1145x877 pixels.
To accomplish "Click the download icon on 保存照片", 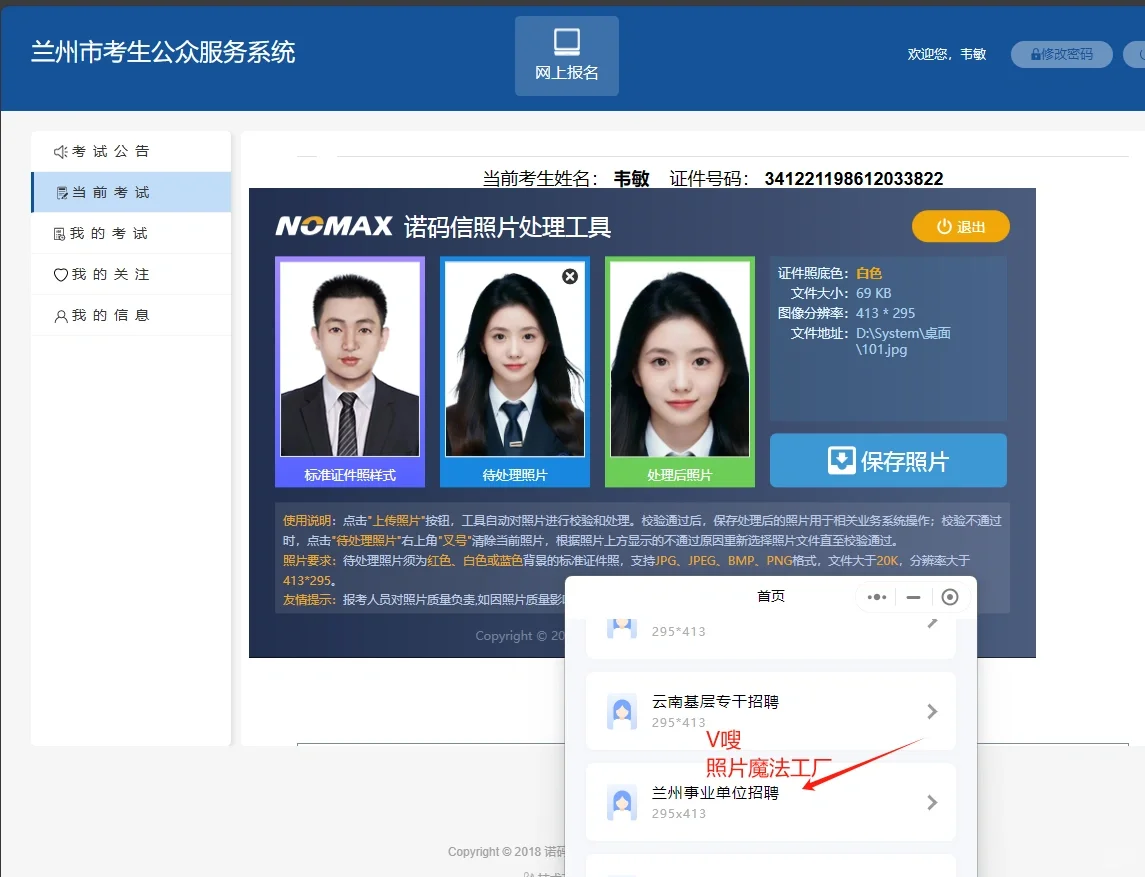I will (841, 461).
